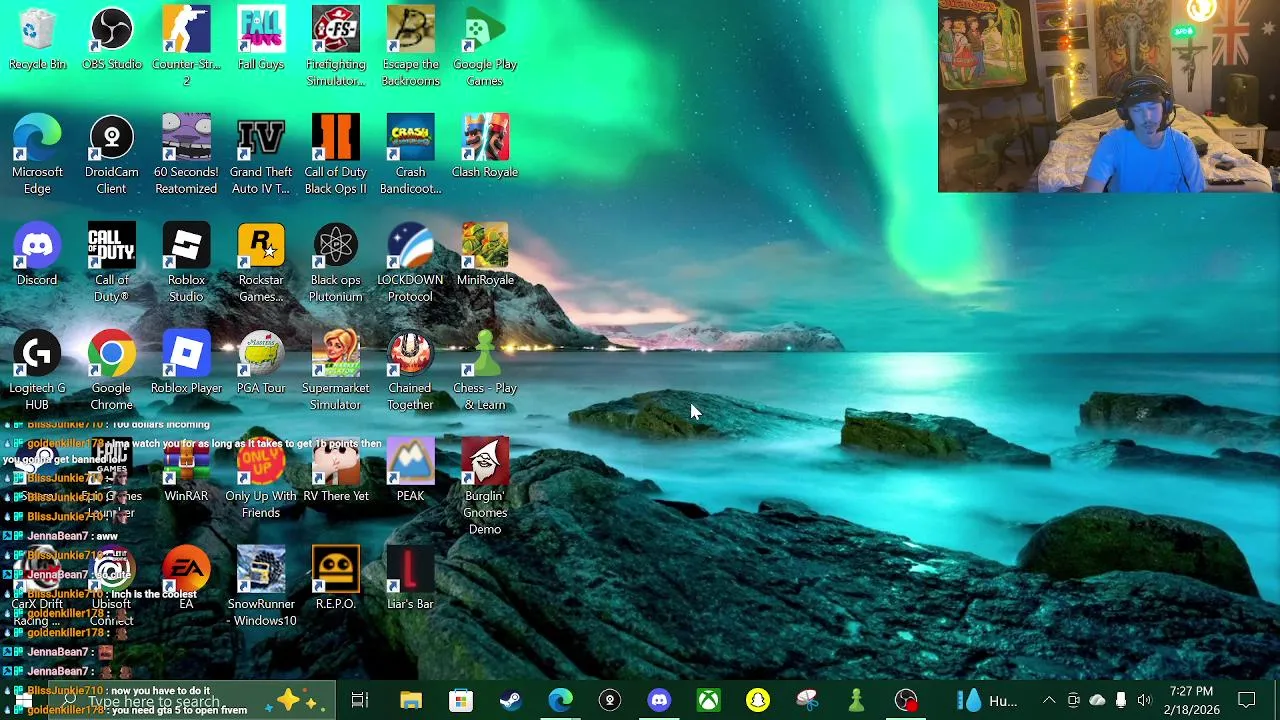Select the Microsoft Edge desktop shortcut
The width and height of the screenshot is (1280, 720).
click(37, 155)
